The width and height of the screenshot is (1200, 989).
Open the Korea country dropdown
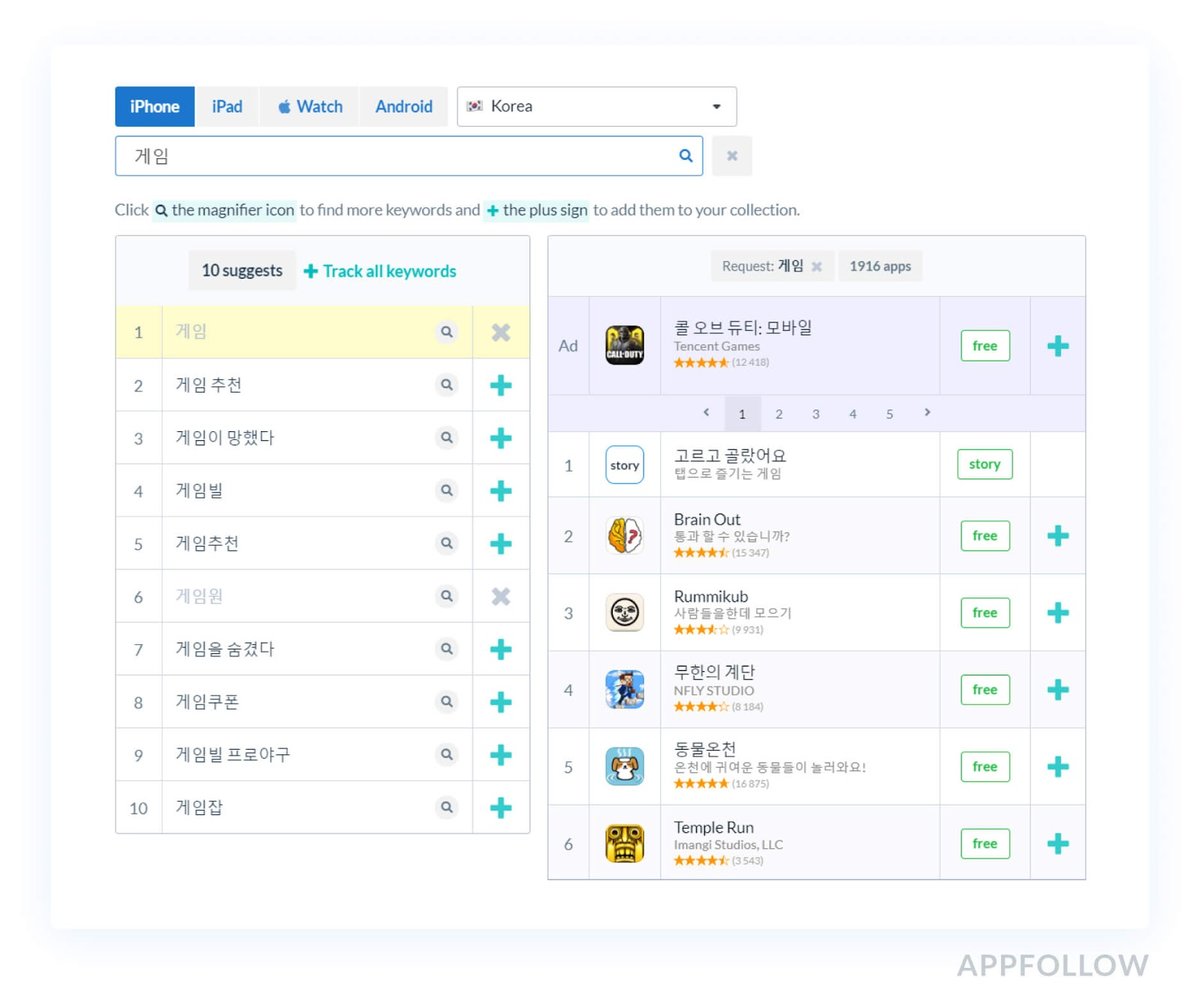pos(597,107)
